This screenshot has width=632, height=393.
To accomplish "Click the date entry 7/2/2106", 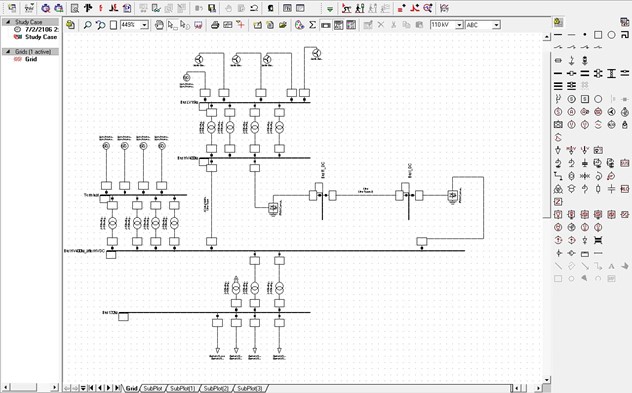I will (x=42, y=29).
